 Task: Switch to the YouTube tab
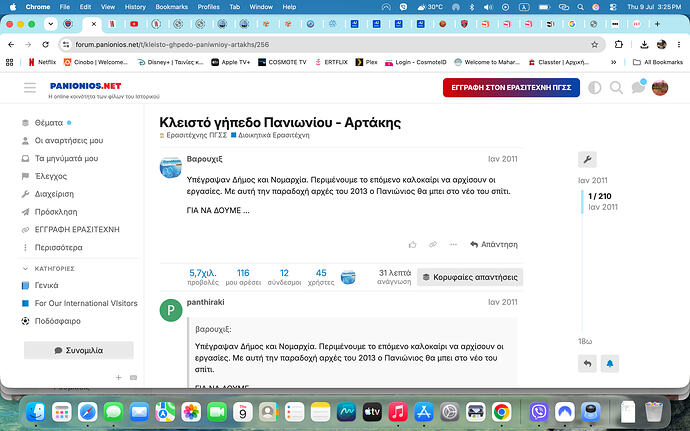(x=134, y=24)
